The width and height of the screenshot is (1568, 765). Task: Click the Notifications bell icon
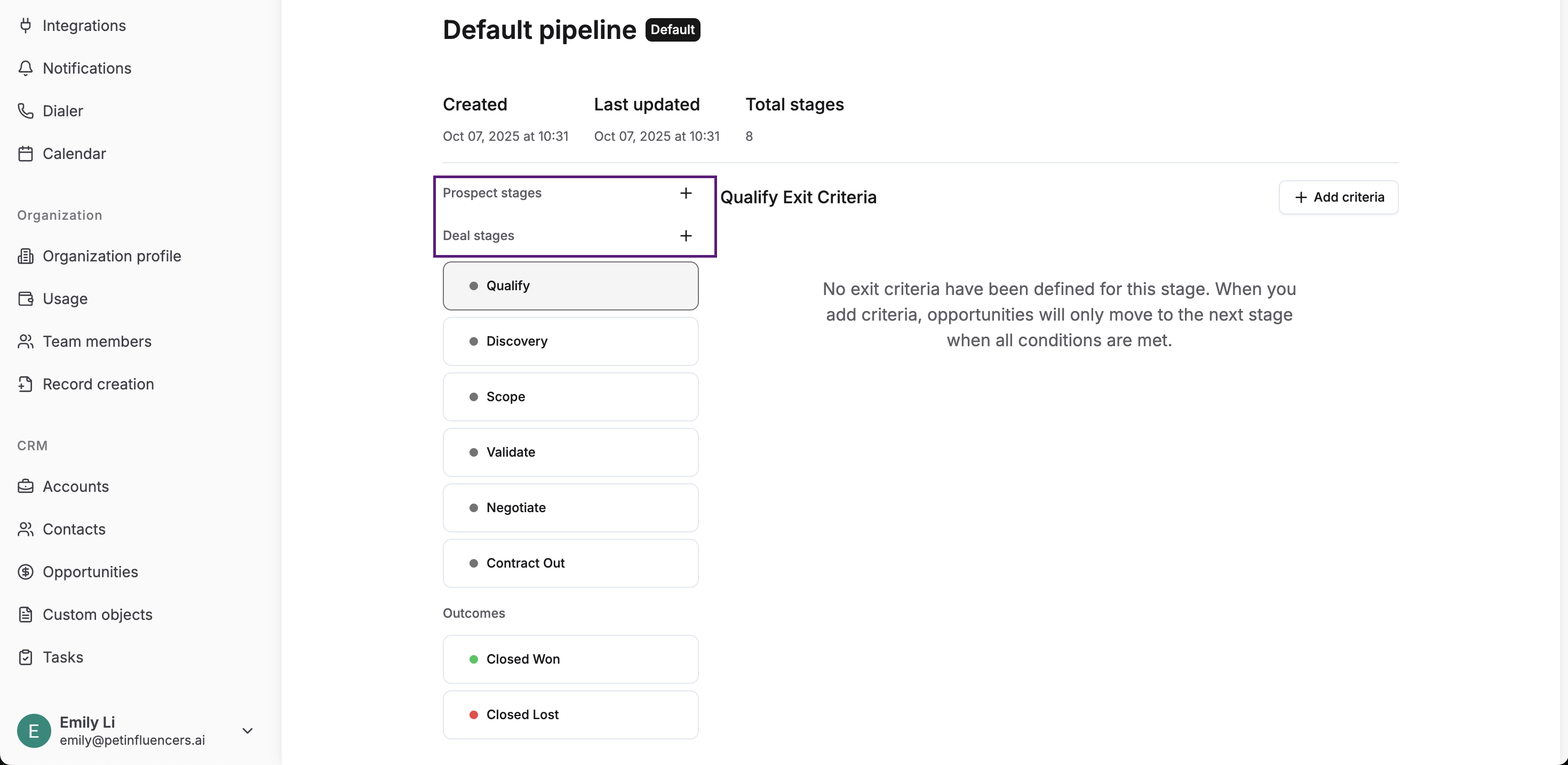[x=25, y=68]
